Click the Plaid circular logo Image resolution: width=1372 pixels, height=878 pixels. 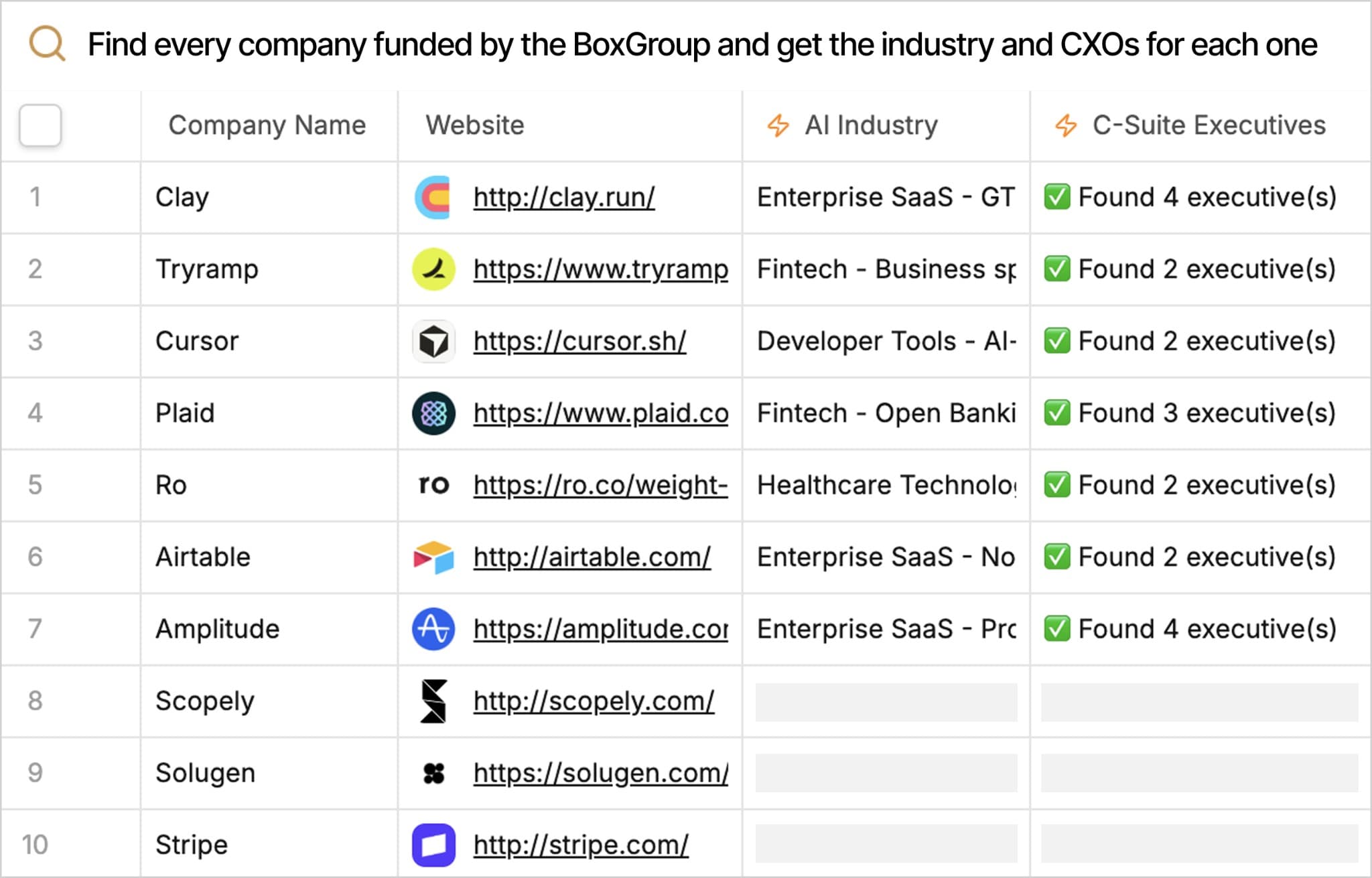[433, 413]
